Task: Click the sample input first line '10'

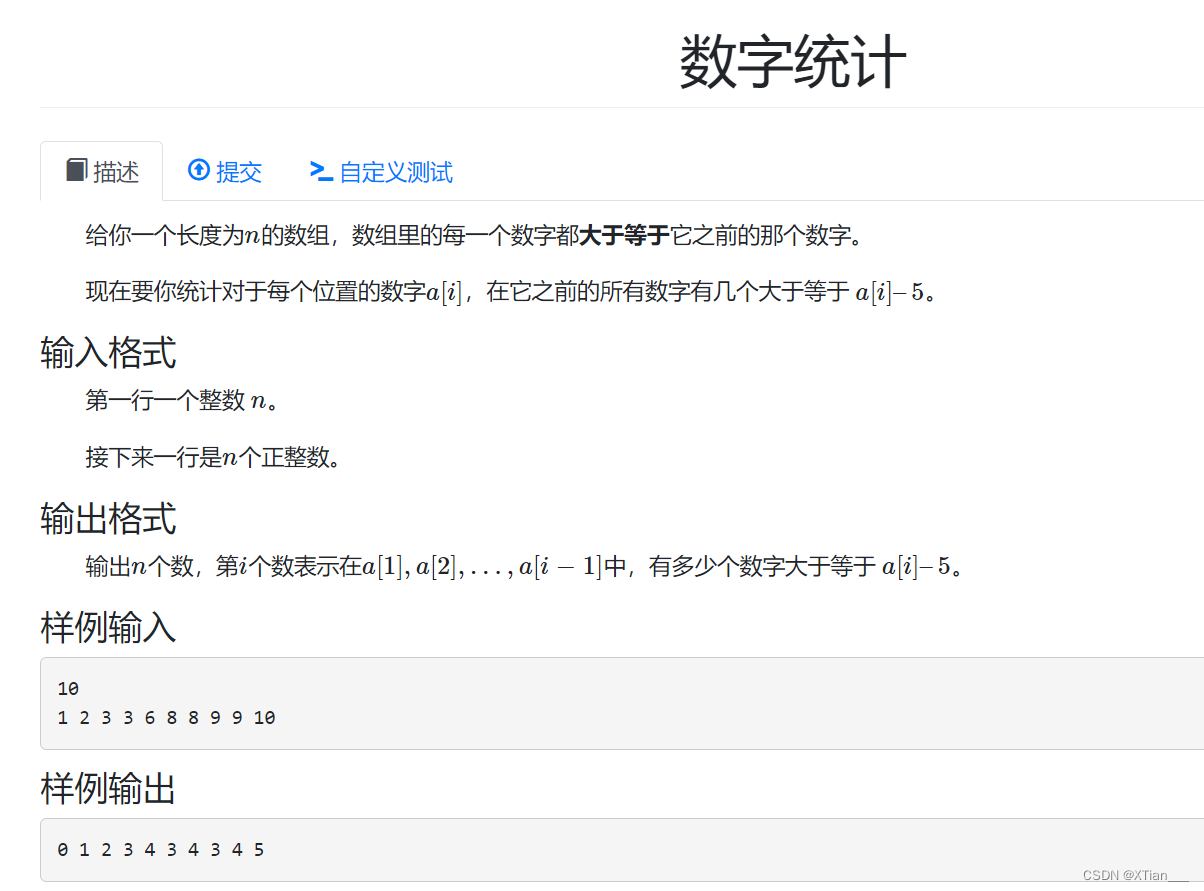Action: coord(68,689)
